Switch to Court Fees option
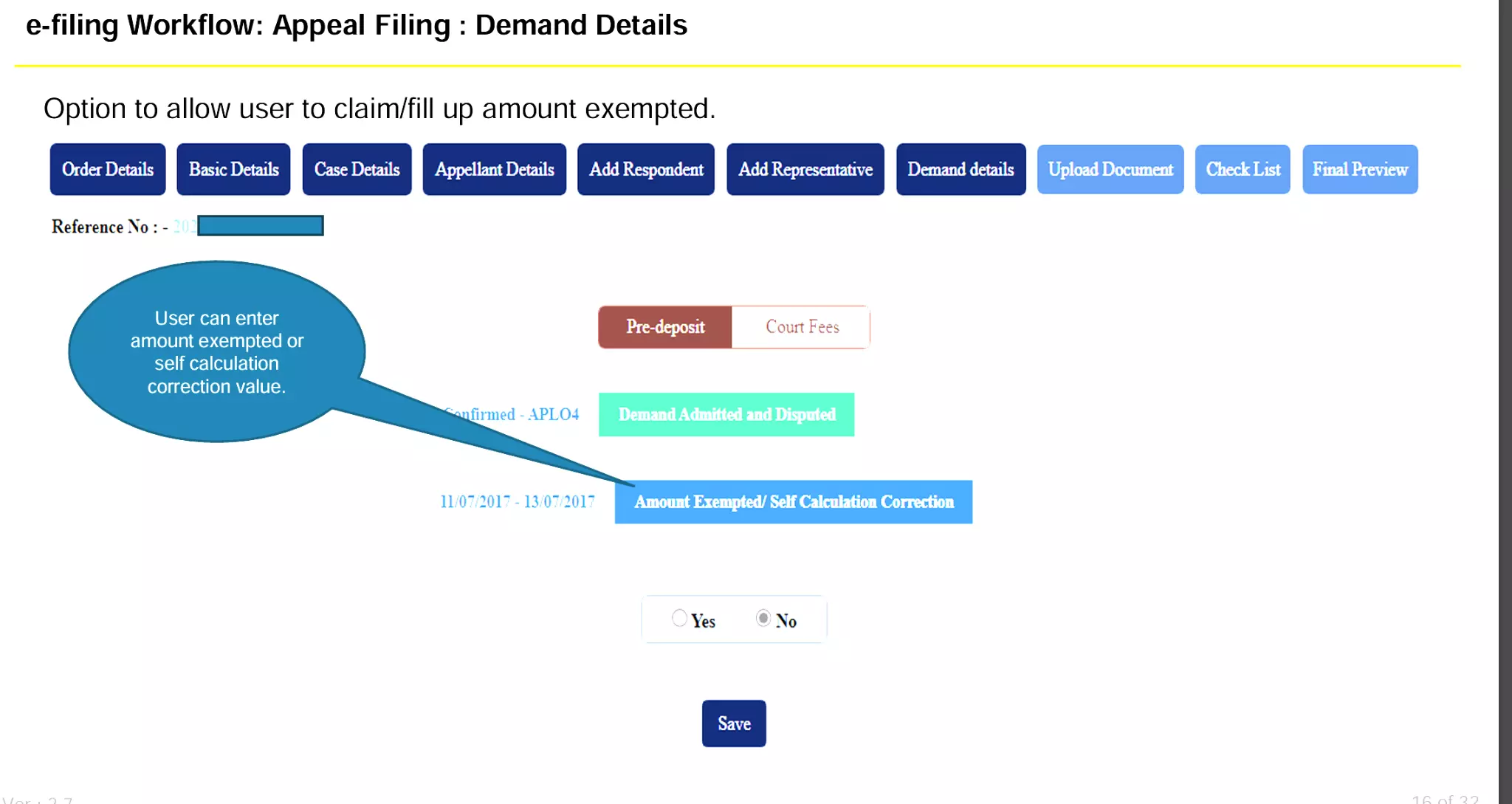Viewport: 1512px width, 804px height. pos(802,327)
